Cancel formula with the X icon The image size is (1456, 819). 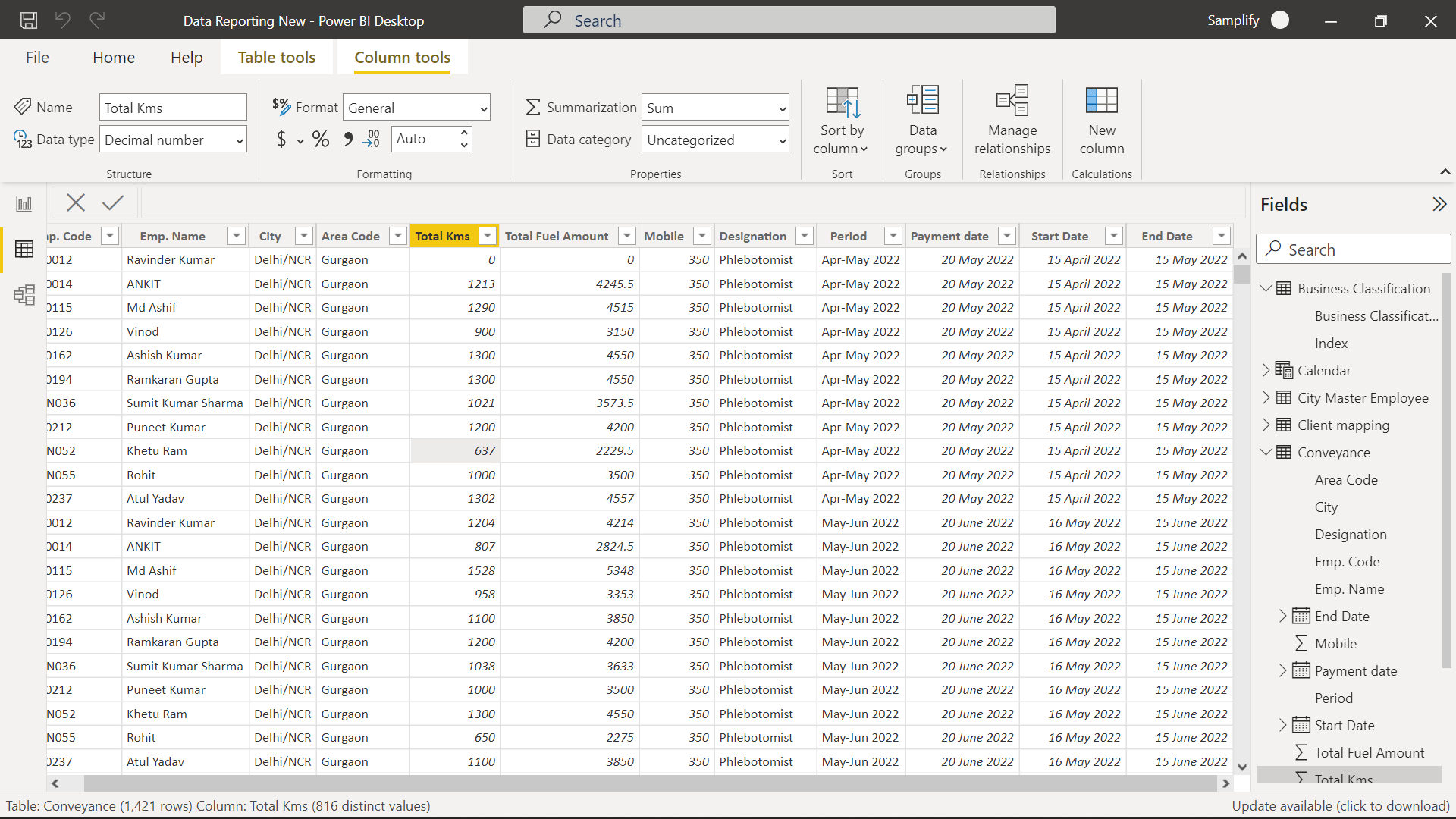click(x=76, y=202)
